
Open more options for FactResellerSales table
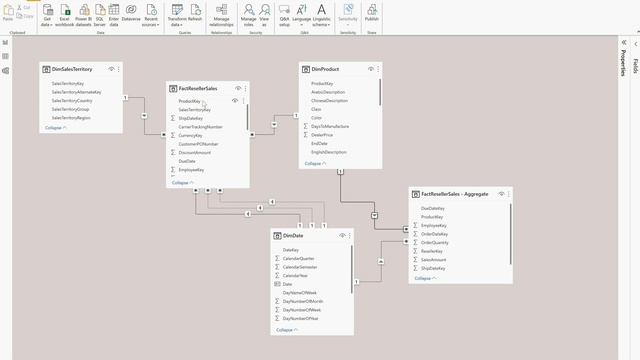pyautogui.click(x=245, y=89)
